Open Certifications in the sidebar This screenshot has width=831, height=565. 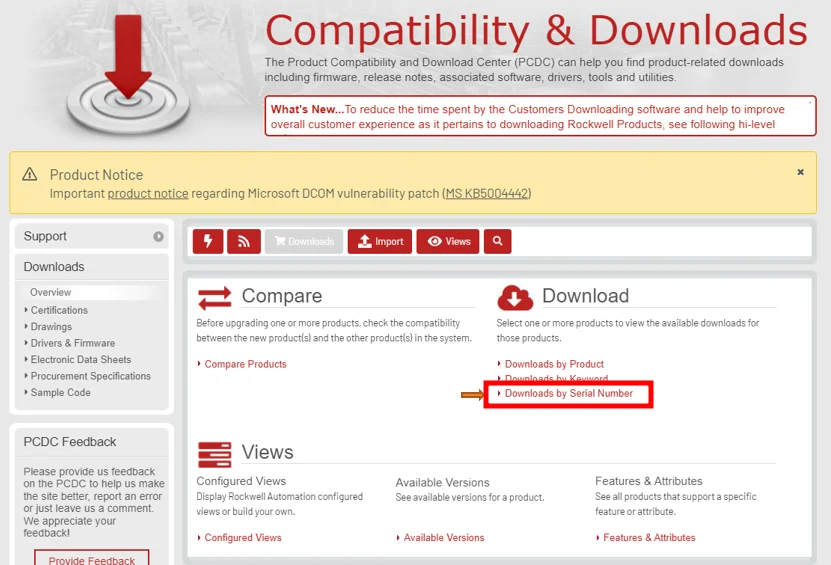59,310
